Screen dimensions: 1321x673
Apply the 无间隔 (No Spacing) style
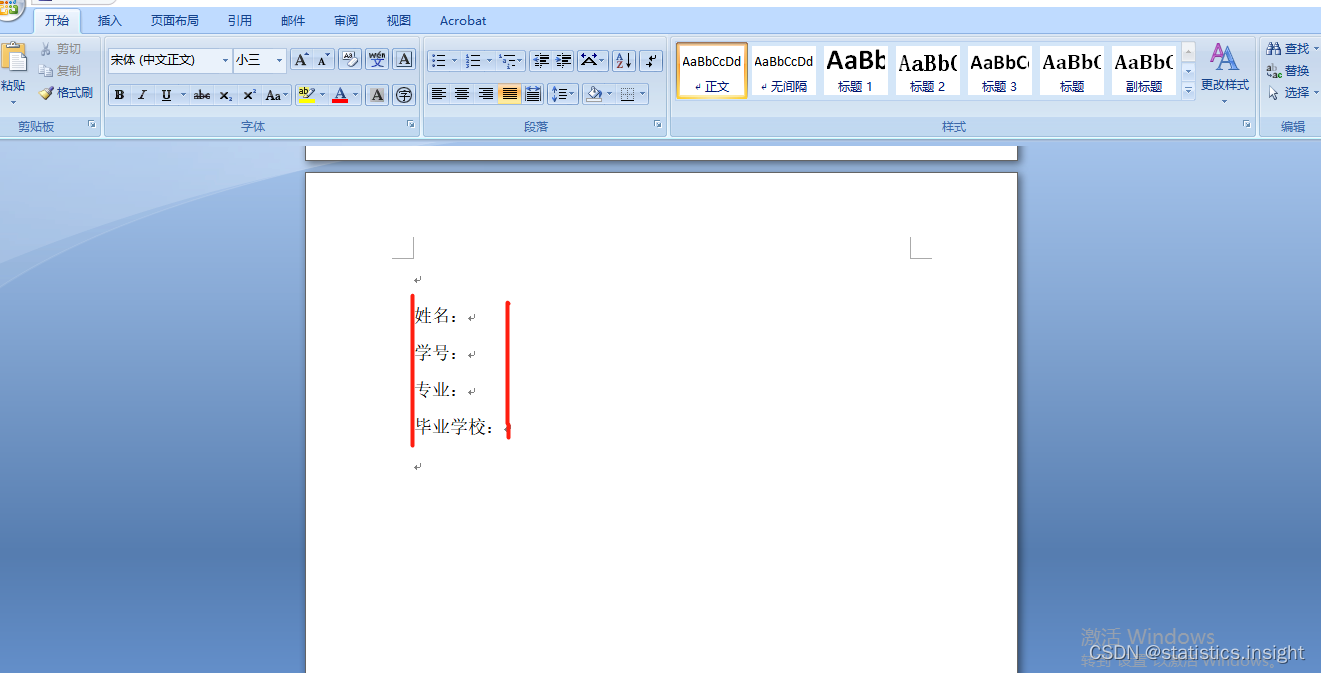(x=784, y=70)
